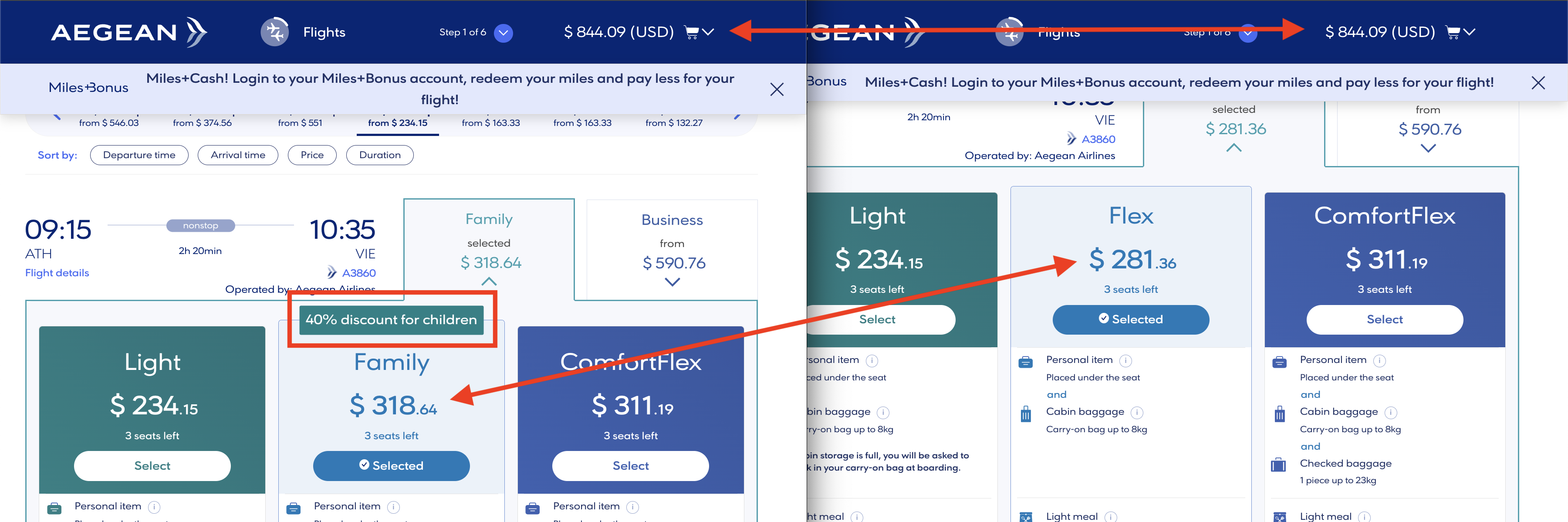Sort flights by Duration
Screen dimensions: 1568x522
(x=380, y=155)
